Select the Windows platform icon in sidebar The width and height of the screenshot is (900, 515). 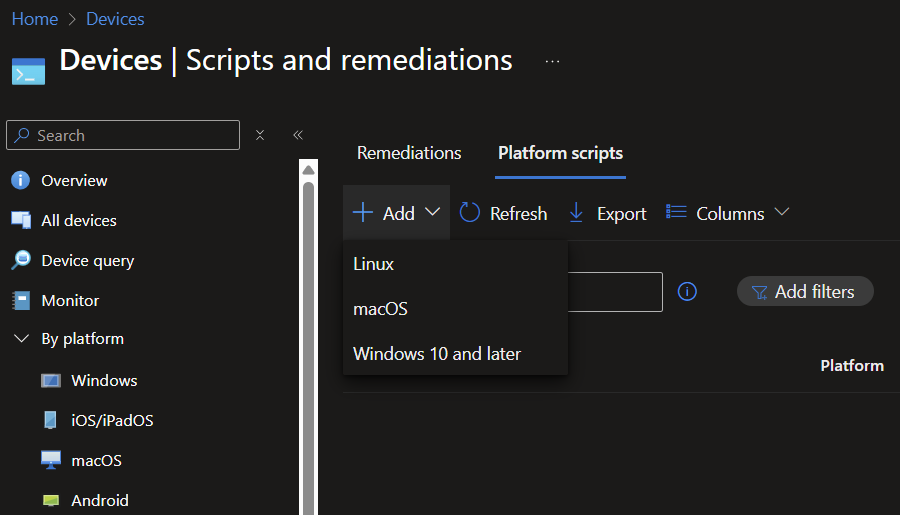tap(51, 381)
